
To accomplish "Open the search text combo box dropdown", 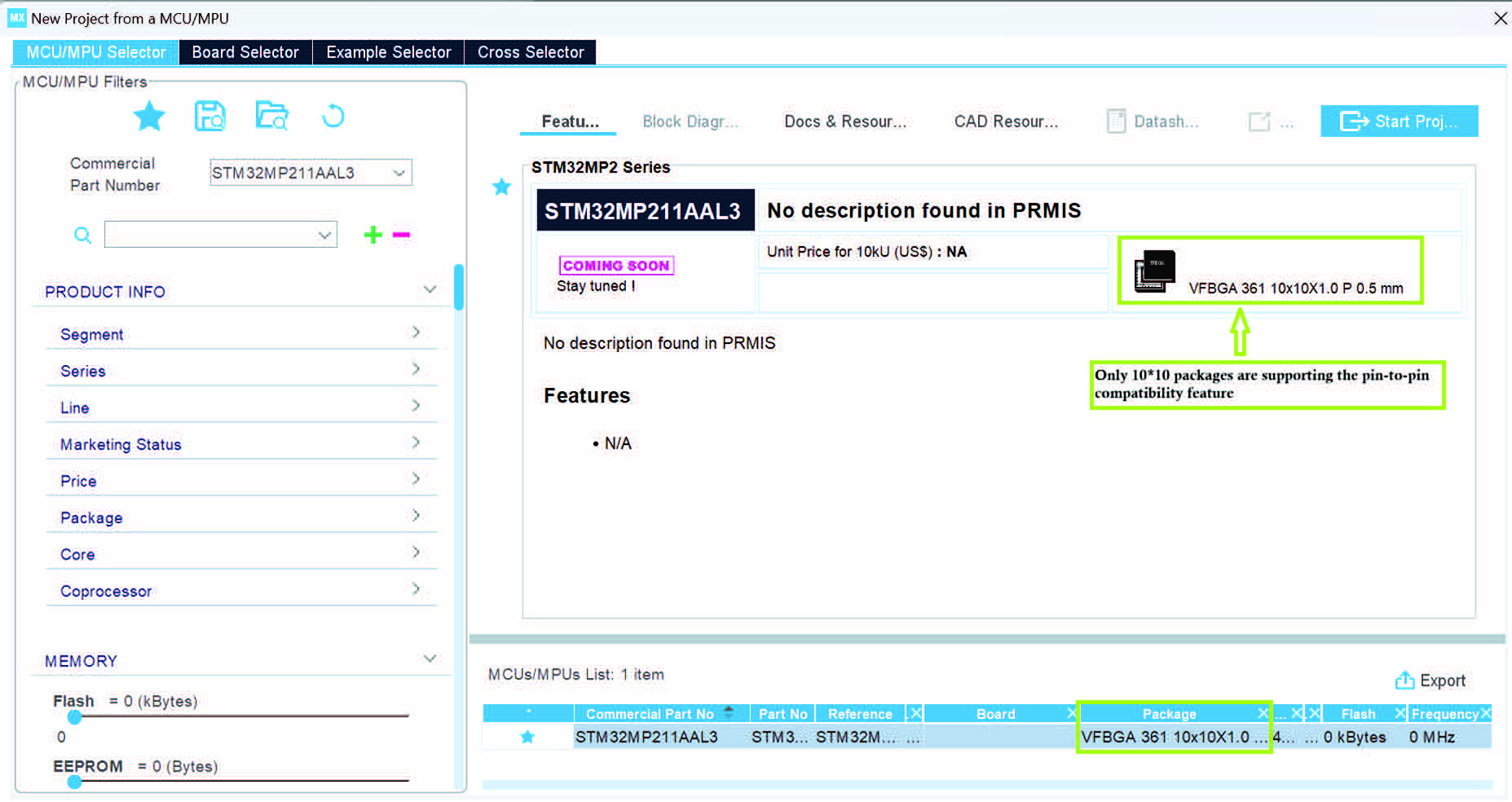I will coord(324,236).
